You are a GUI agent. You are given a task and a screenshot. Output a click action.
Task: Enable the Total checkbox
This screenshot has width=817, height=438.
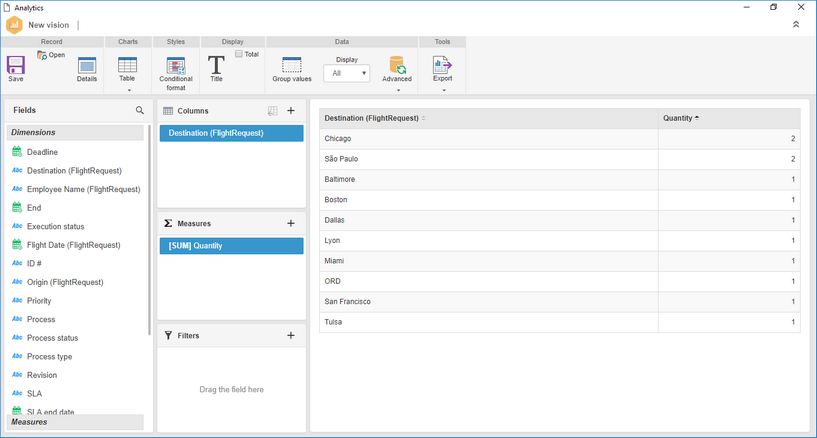pyautogui.click(x=239, y=54)
